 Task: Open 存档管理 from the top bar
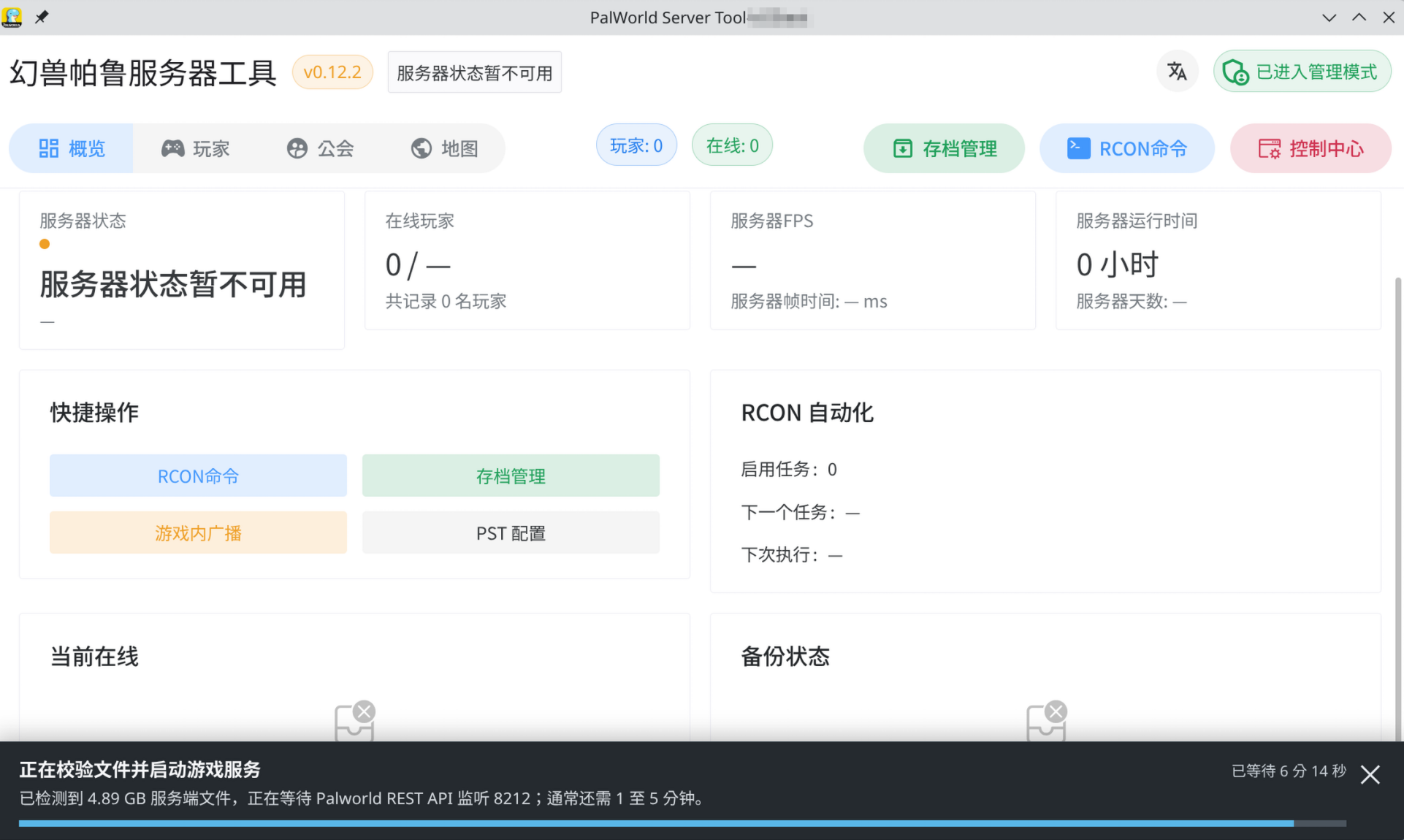coord(944,148)
